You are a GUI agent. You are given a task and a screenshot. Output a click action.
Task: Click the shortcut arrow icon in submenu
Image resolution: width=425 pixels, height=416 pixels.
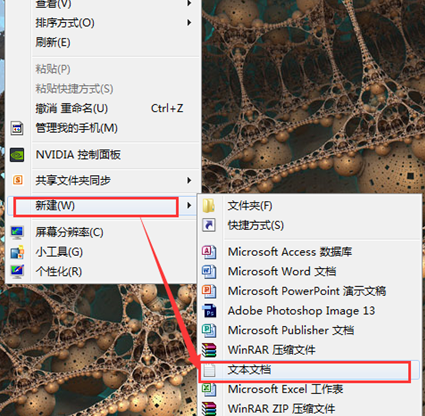pyautogui.click(x=209, y=225)
